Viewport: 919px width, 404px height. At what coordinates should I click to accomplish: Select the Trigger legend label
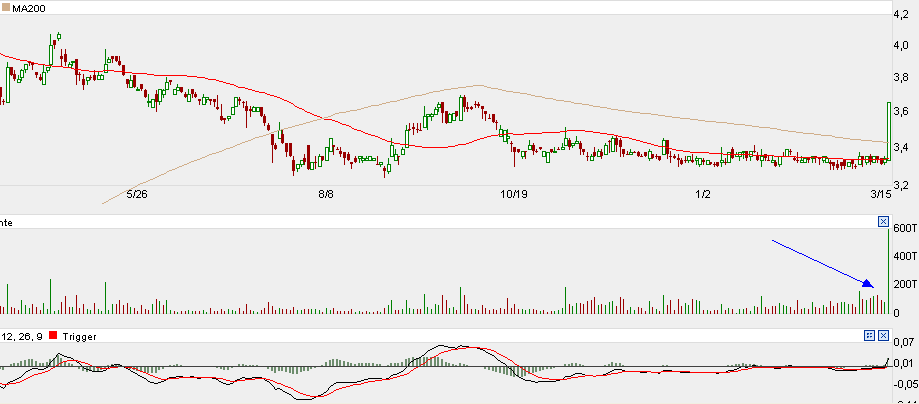click(x=79, y=337)
